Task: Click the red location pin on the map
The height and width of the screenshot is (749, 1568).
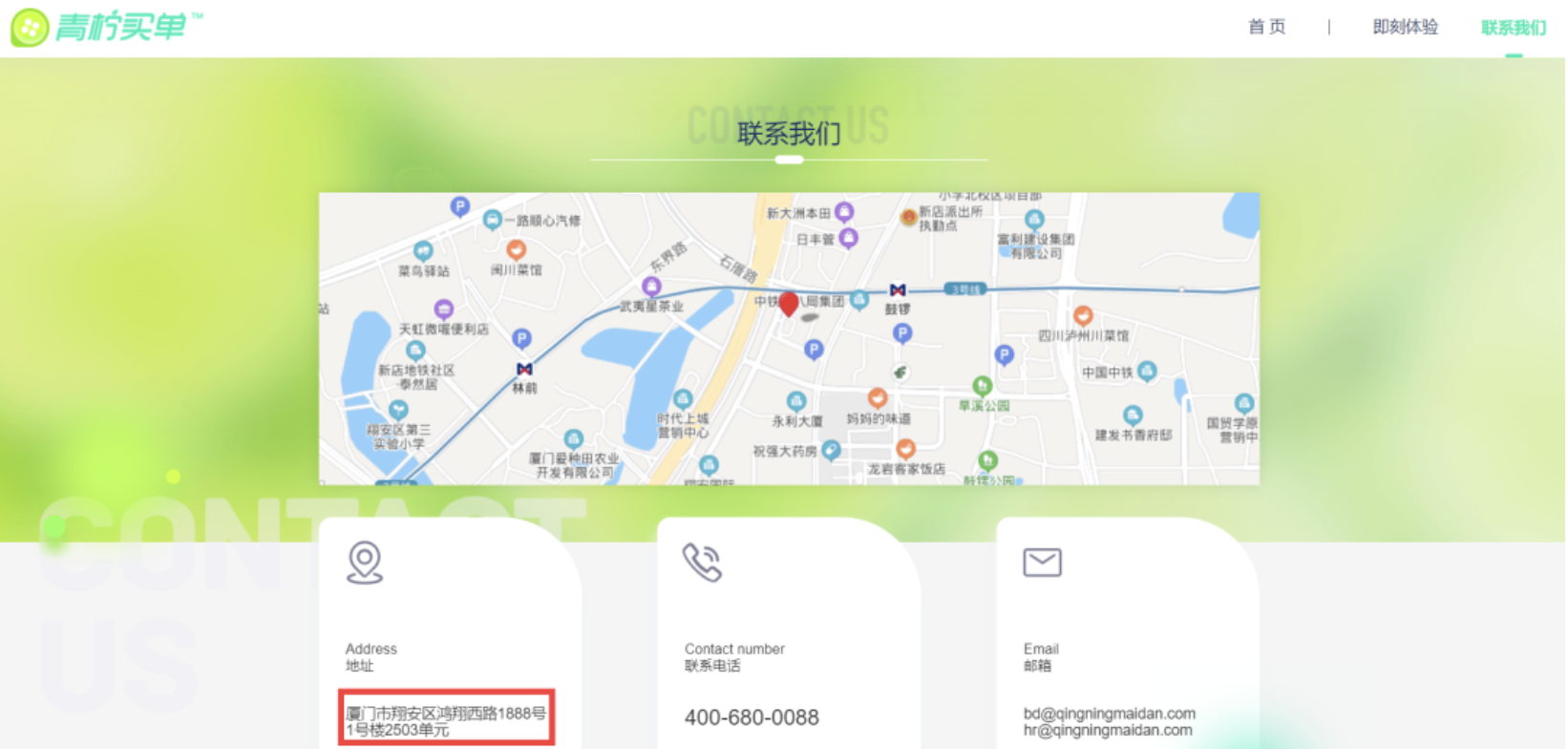Action: [x=788, y=304]
